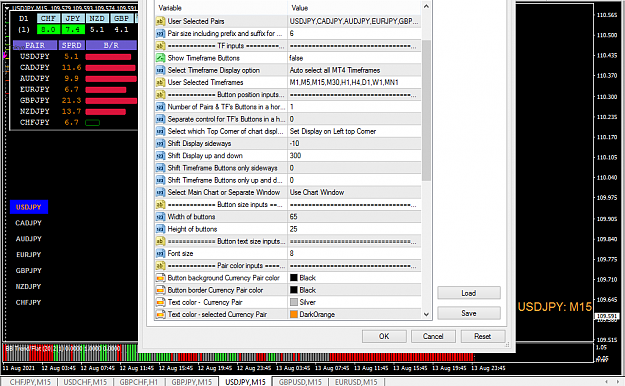Image resolution: width=625 pixels, height=386 pixels.
Task: Cancel the indicator inputs dialog
Action: [433, 336]
